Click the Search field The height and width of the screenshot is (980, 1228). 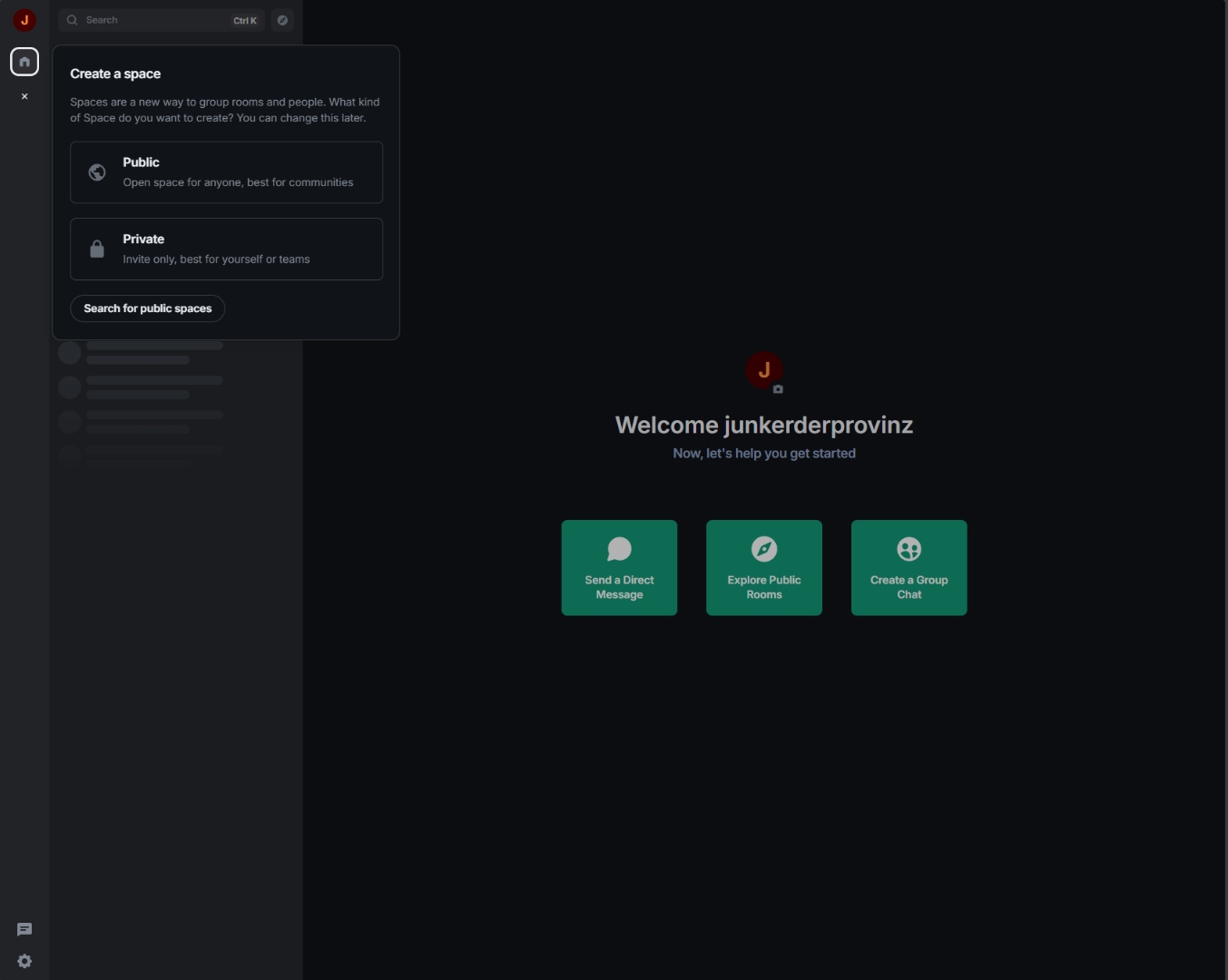coord(162,20)
